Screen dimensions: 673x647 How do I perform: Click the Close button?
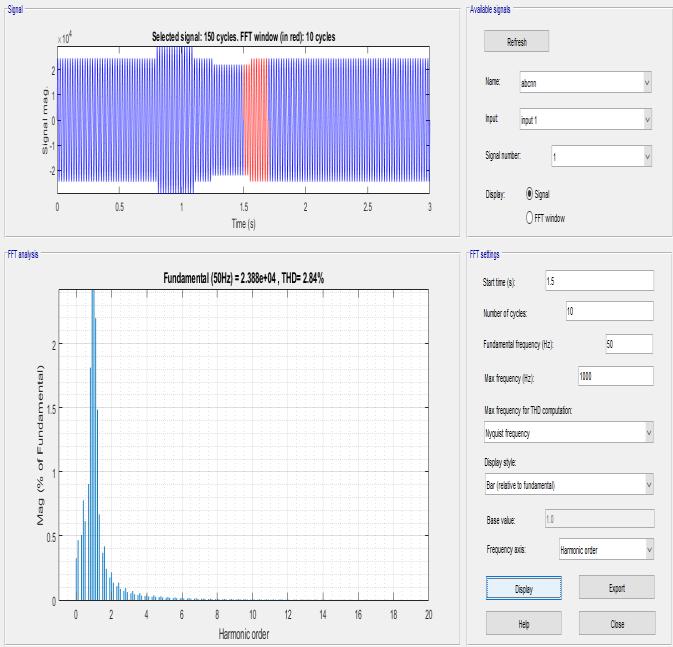point(617,623)
